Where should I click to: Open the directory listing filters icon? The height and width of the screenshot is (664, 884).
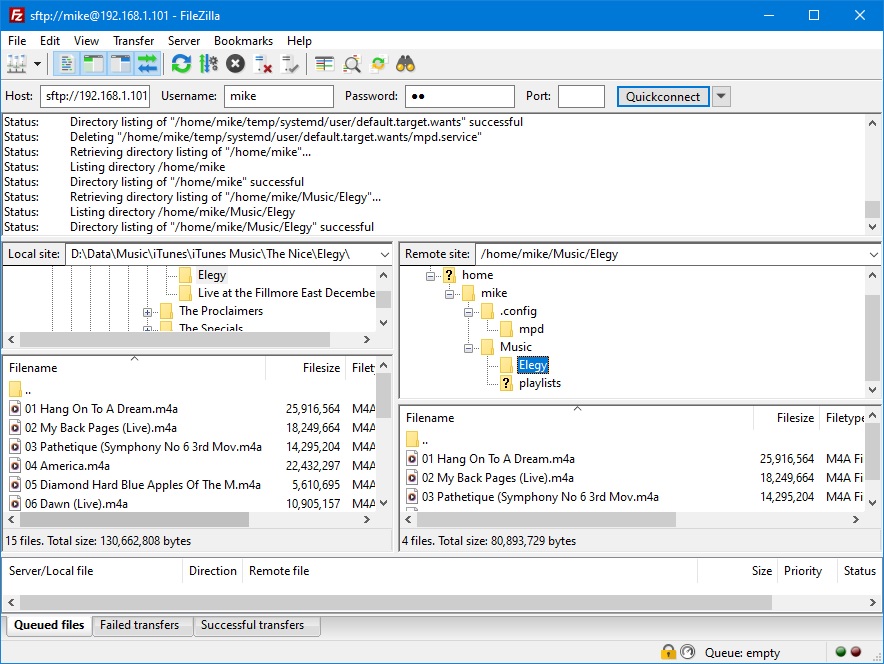coord(324,64)
